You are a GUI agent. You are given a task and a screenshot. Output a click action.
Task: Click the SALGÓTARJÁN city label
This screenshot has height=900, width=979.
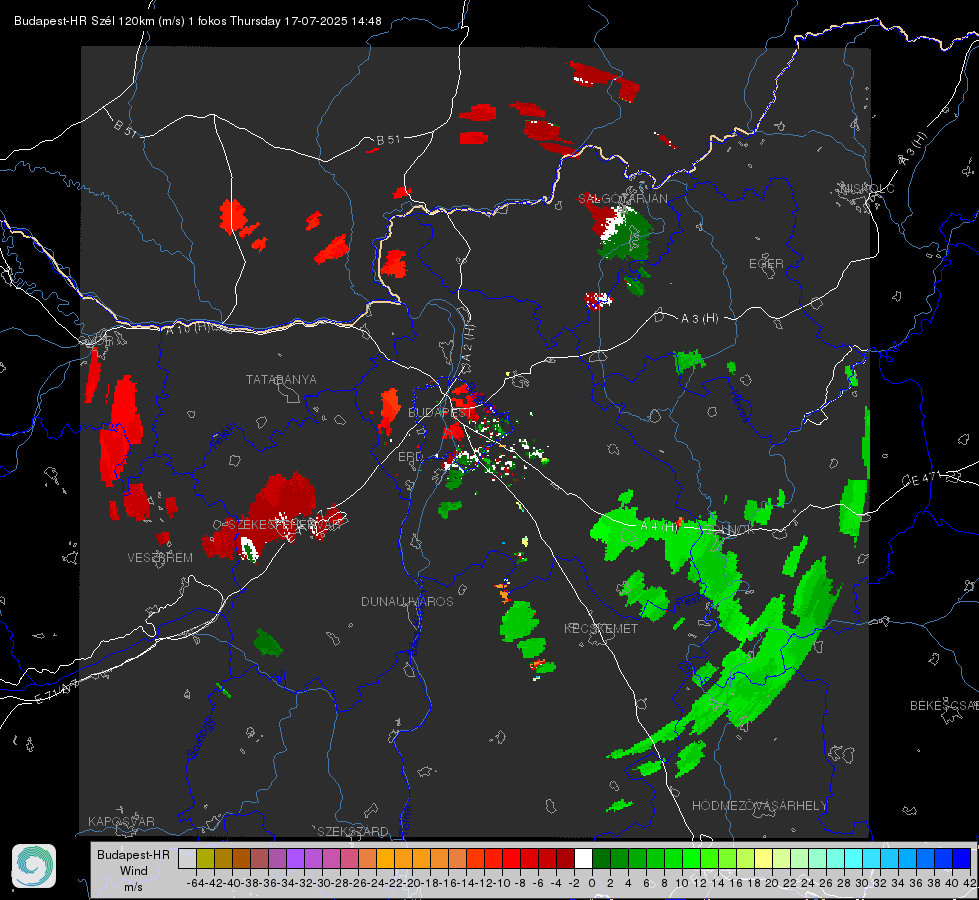[622, 199]
